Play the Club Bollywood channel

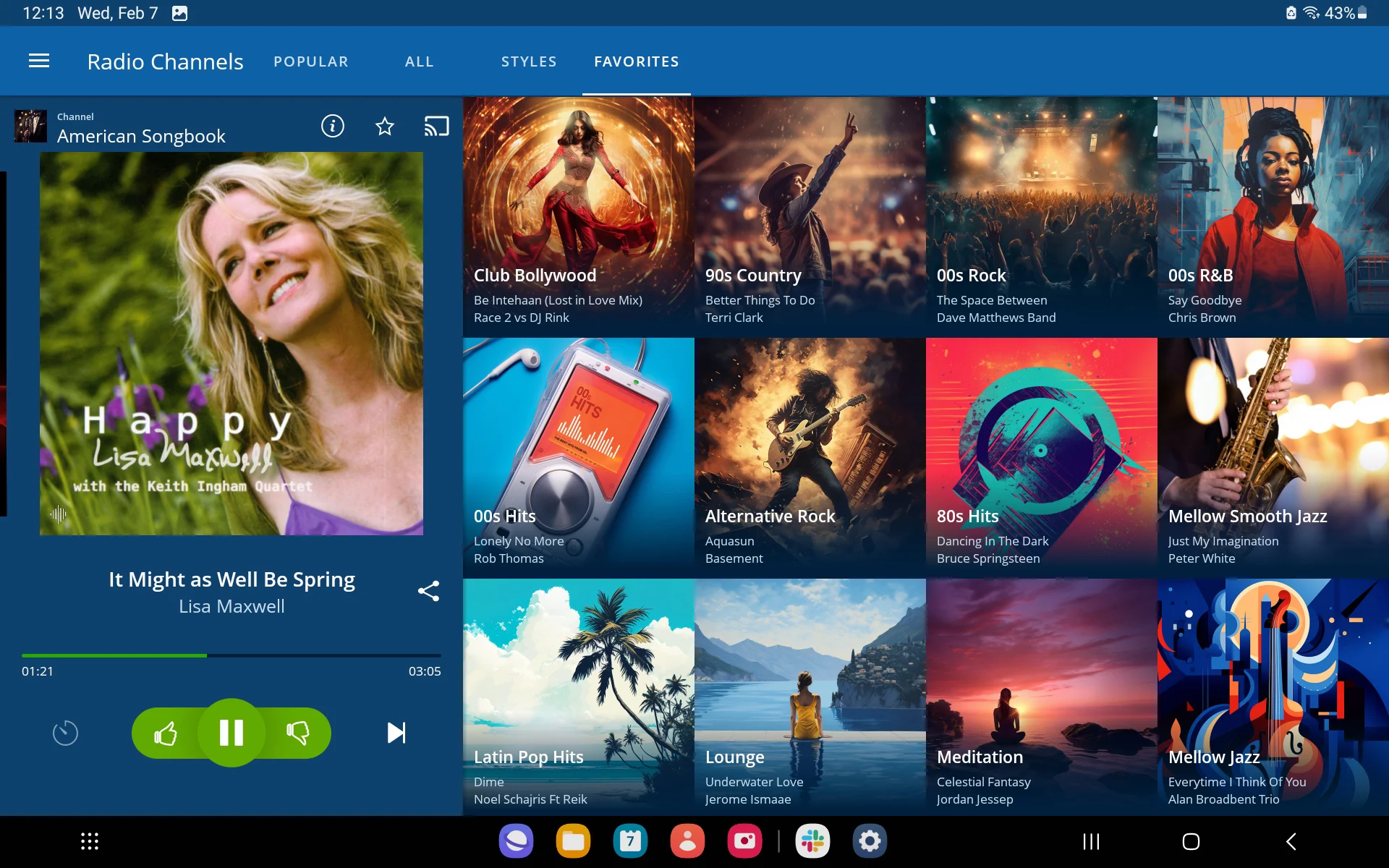coord(579,216)
